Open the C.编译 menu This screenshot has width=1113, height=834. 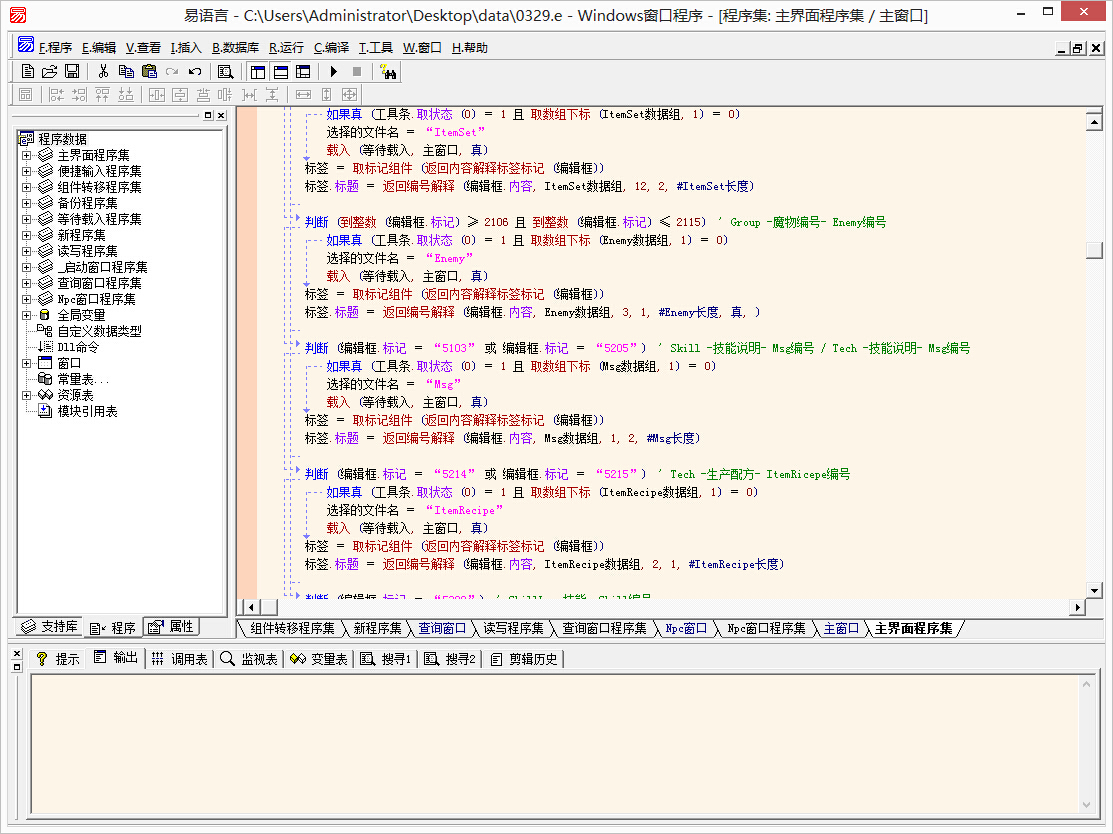point(331,47)
